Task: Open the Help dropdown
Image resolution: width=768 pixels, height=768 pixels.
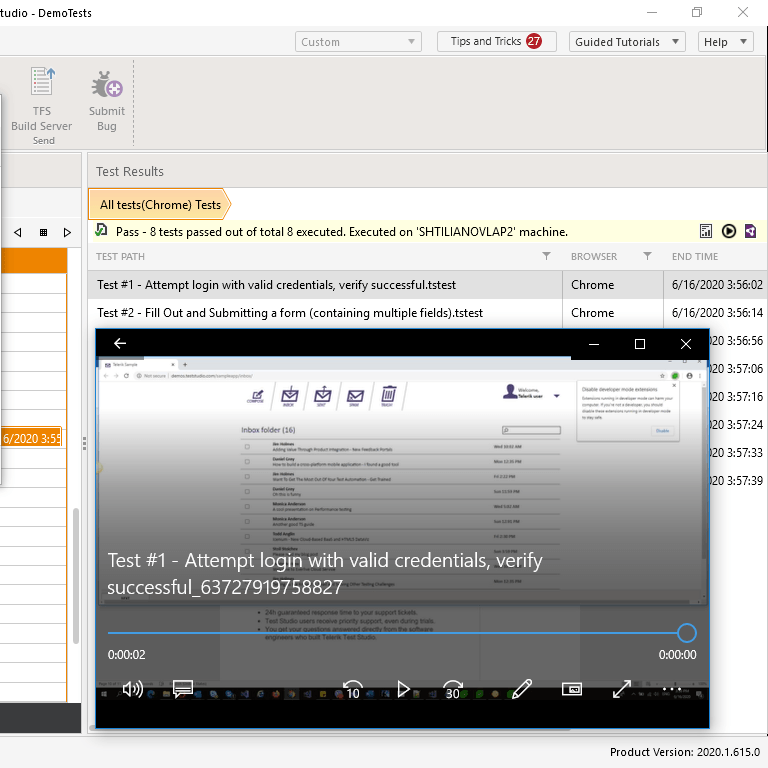Action: coord(725,42)
